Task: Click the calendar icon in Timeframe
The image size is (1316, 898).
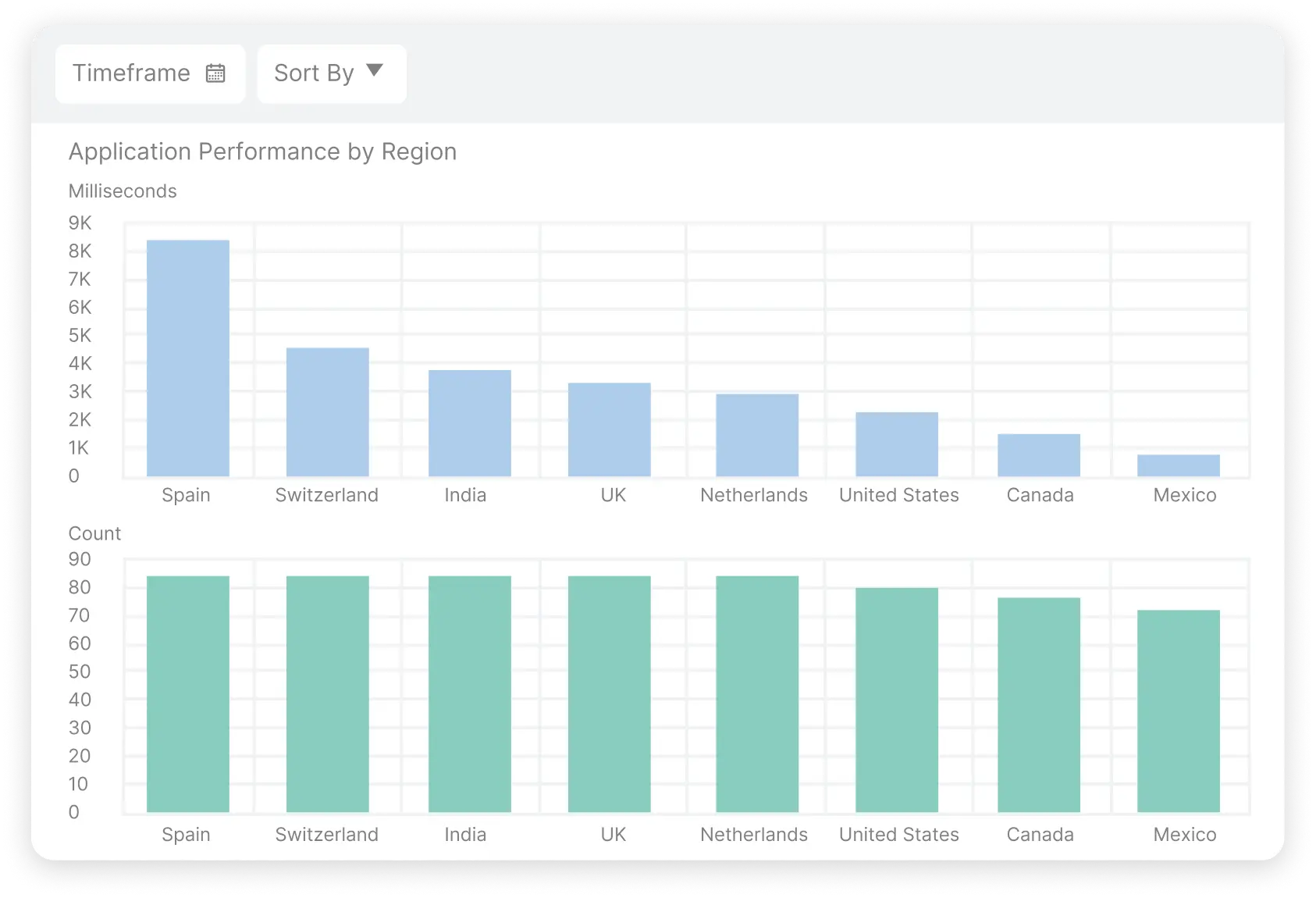Action: (216, 73)
